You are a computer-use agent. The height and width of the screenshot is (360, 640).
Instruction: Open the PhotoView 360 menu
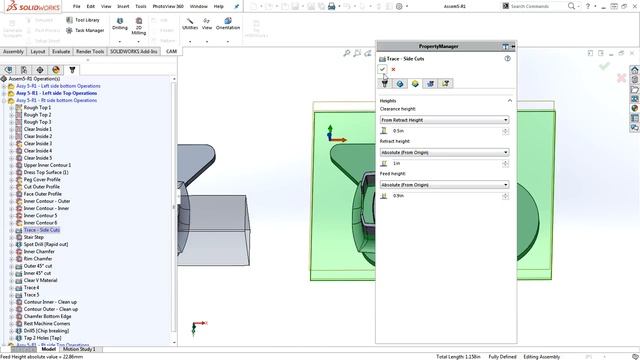coord(168,6)
